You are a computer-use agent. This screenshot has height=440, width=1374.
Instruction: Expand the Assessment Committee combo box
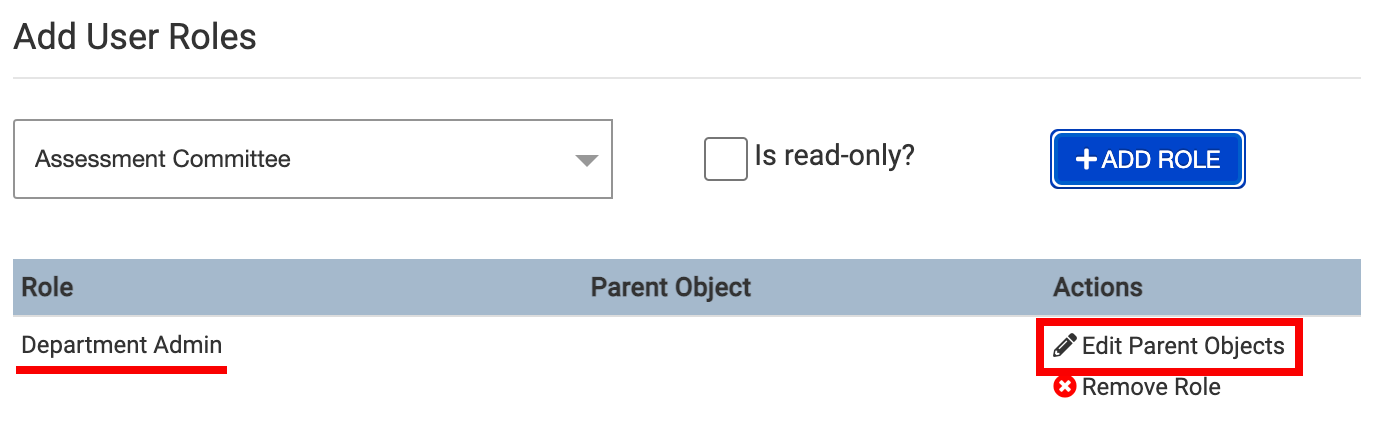coord(312,159)
